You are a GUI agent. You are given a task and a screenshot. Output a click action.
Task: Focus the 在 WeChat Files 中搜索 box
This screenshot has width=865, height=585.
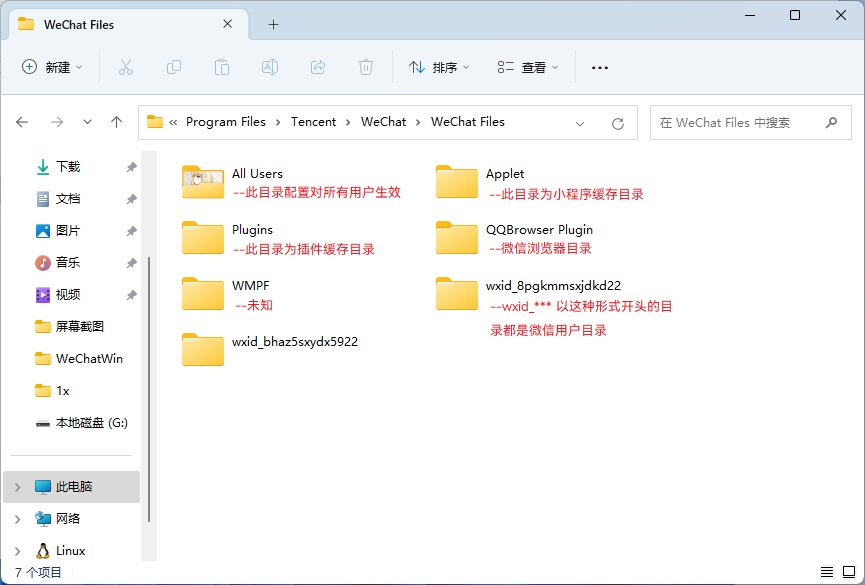pos(751,123)
